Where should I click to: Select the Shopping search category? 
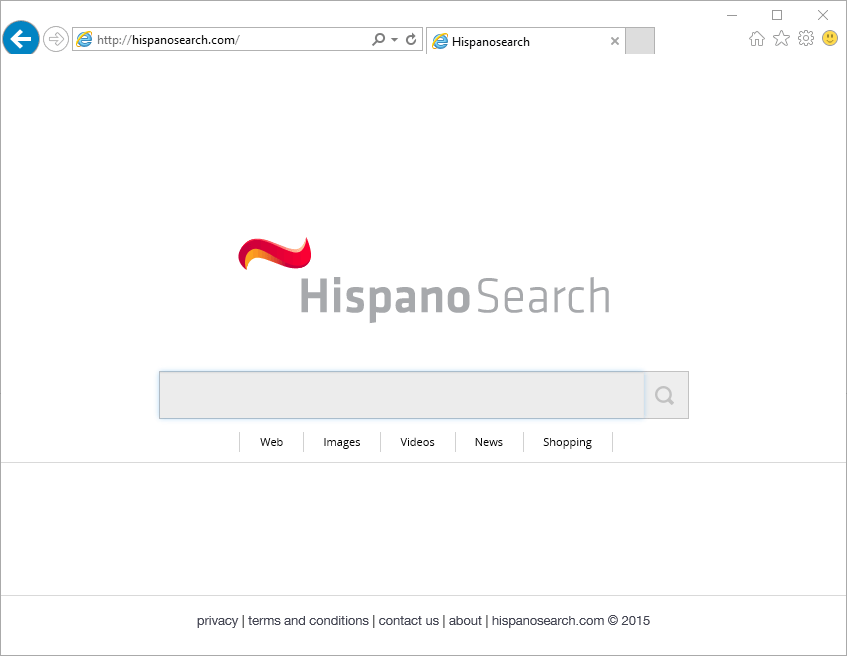(x=568, y=442)
